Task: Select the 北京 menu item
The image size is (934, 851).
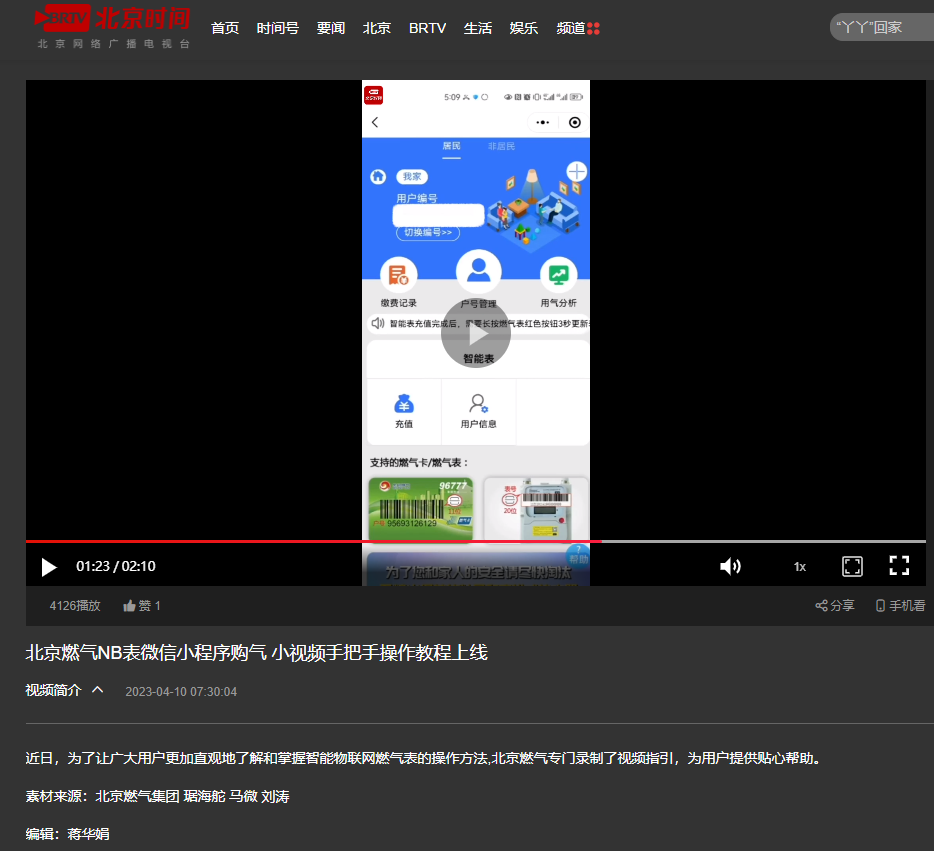Action: coord(376,28)
